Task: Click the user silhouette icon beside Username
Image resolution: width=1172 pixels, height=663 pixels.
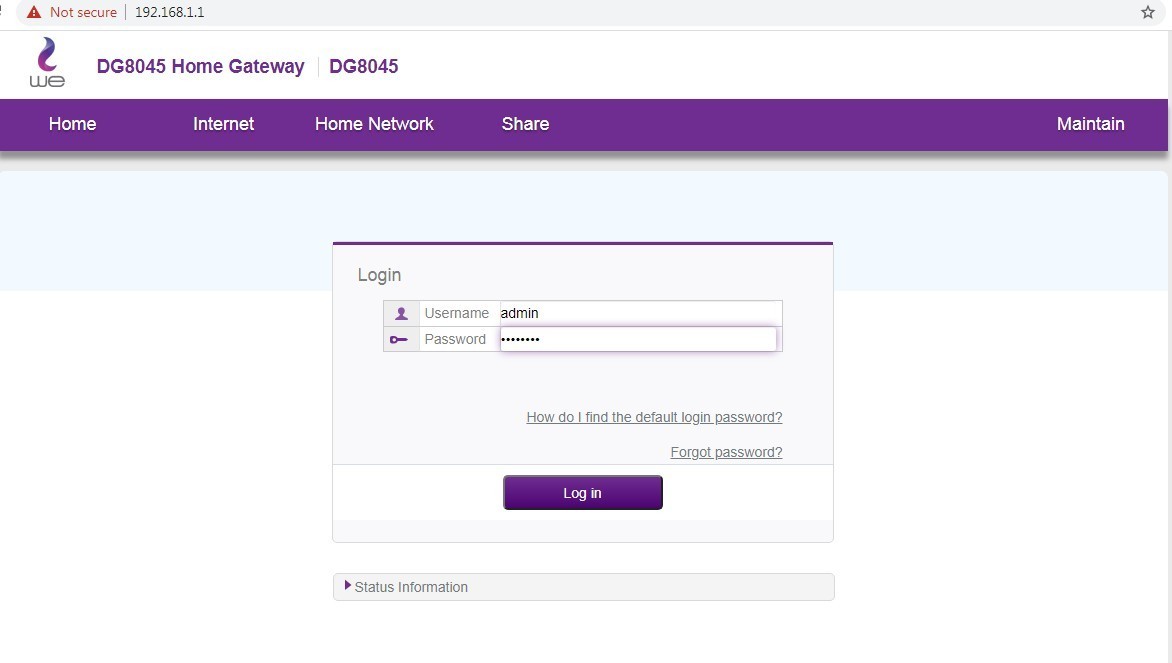Action: 401,313
